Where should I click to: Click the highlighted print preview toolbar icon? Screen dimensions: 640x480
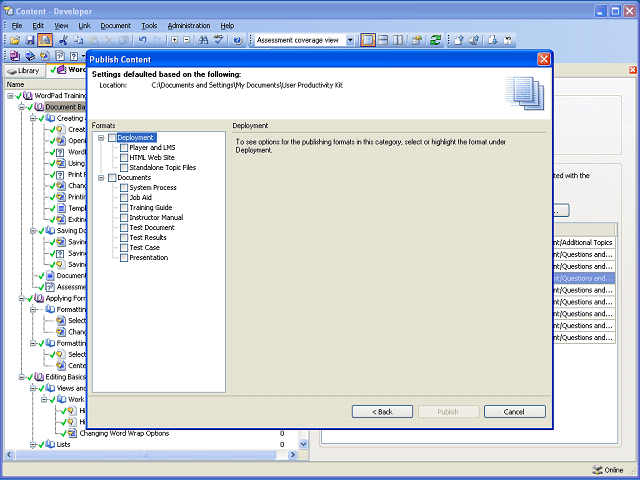pos(45,40)
